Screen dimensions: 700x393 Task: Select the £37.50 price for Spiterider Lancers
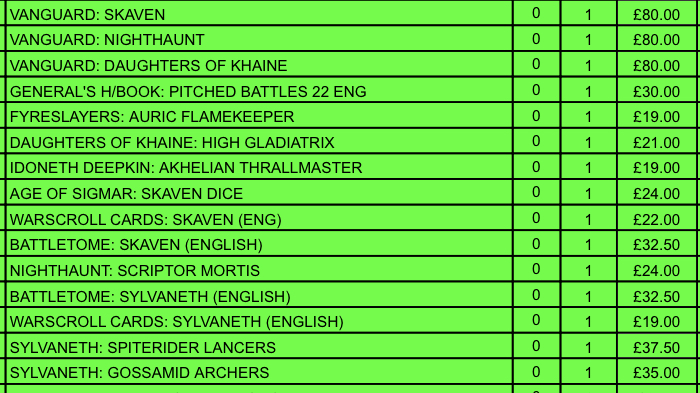tap(656, 347)
